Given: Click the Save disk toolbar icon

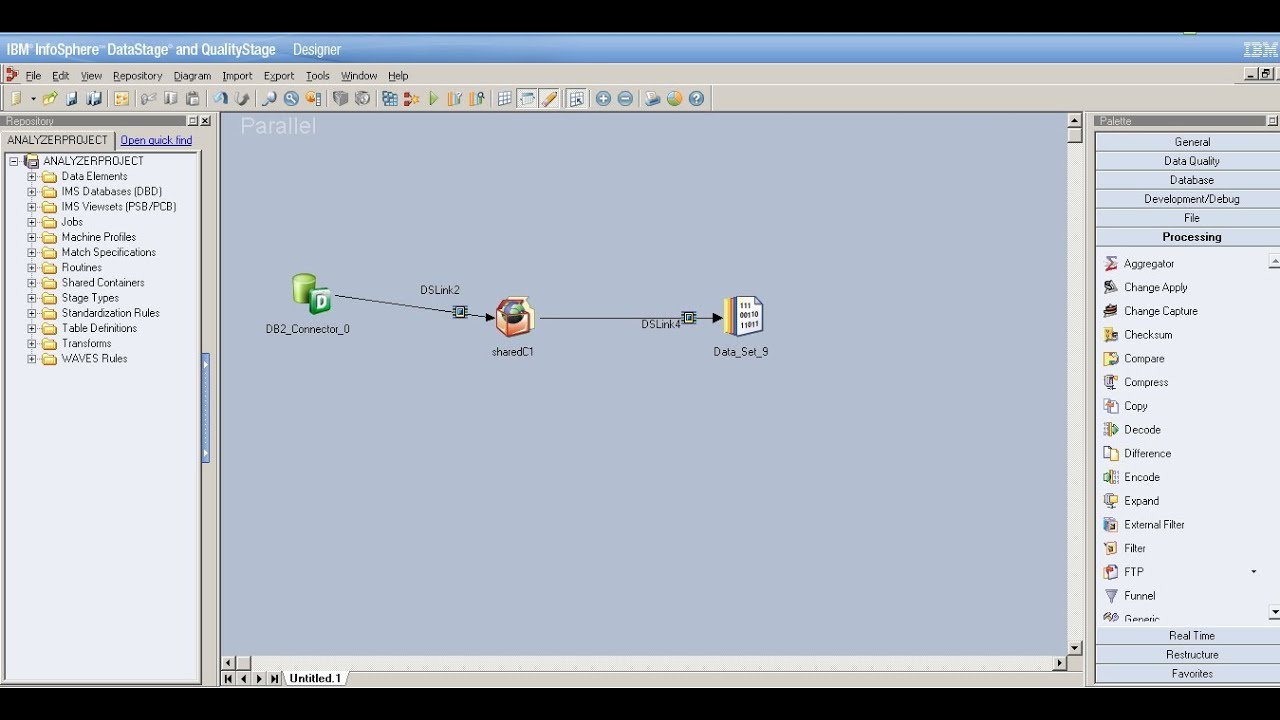Looking at the screenshot, I should click(x=72, y=99).
